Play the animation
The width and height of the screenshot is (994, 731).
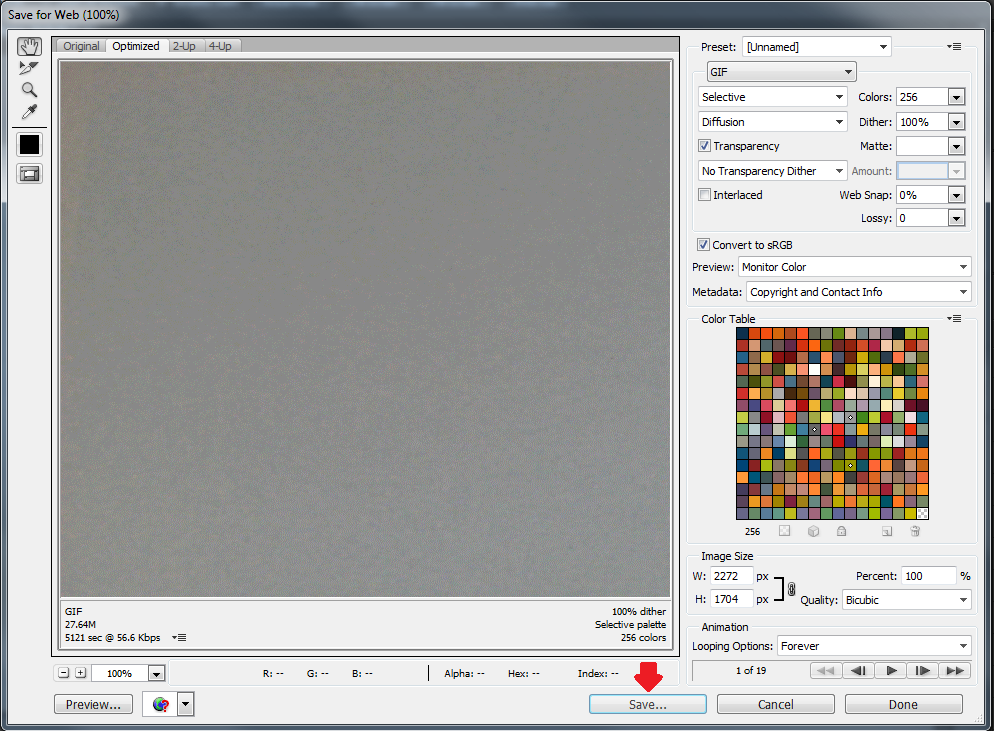coord(891,670)
